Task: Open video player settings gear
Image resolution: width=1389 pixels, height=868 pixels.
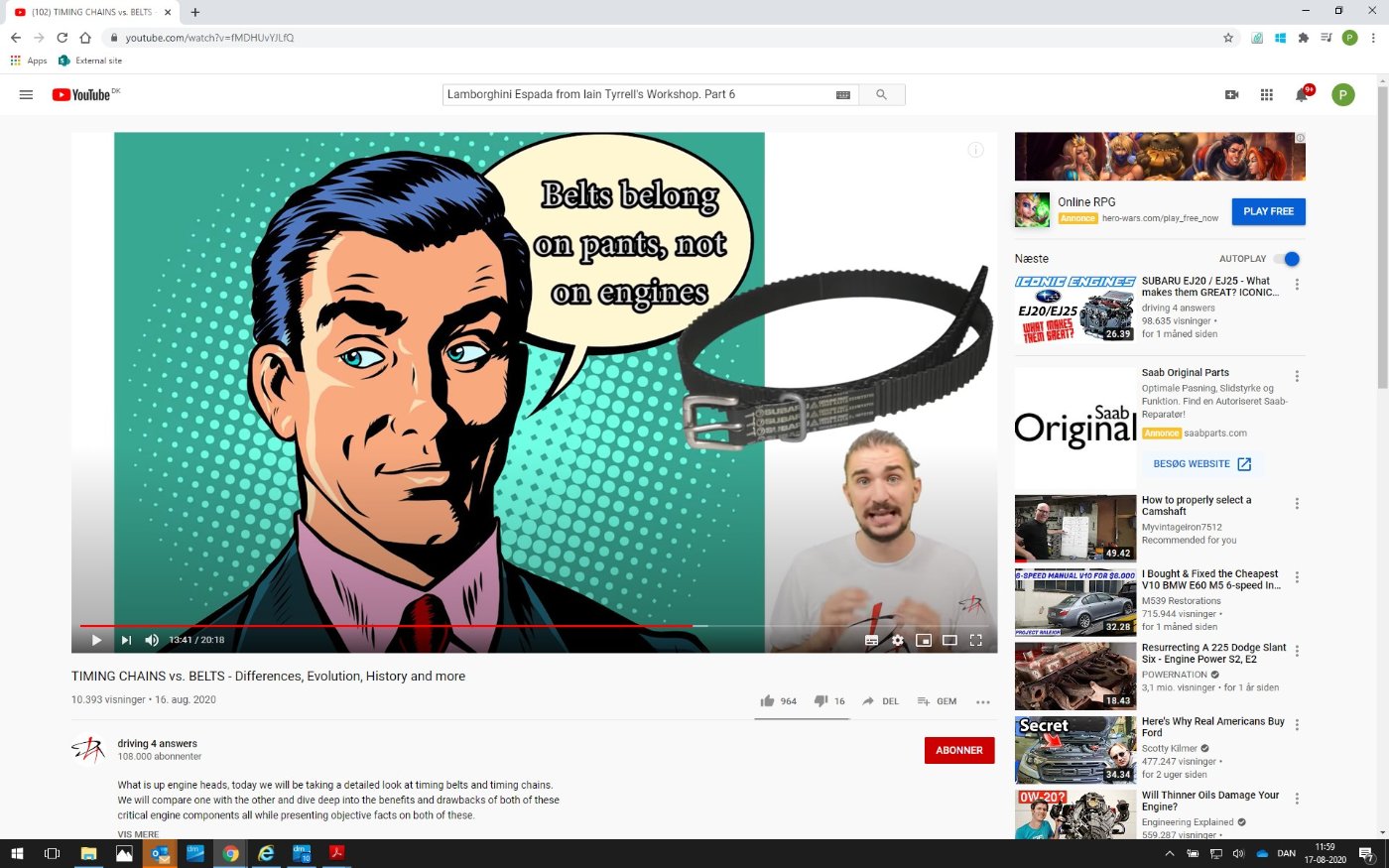Action: [898, 640]
